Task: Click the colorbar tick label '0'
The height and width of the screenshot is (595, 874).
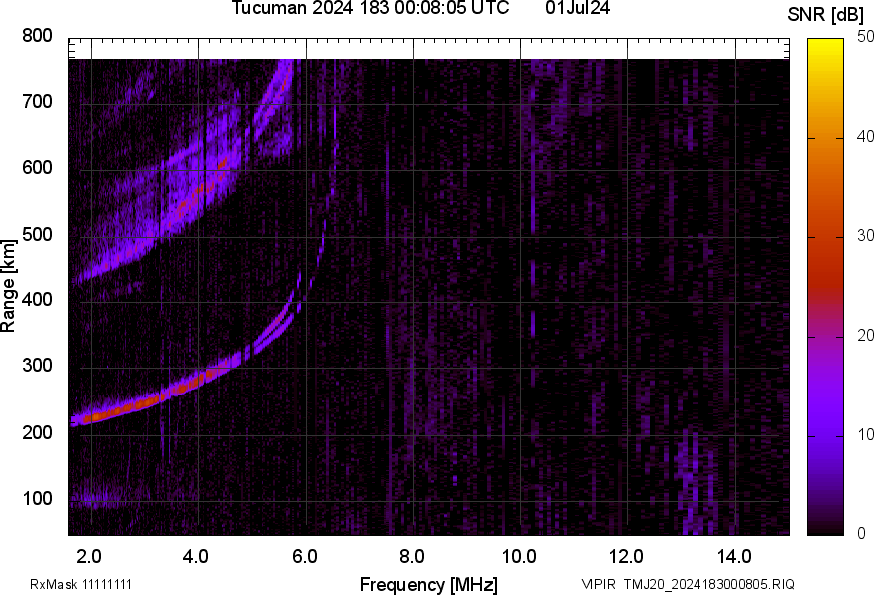Action: pyautogui.click(x=861, y=534)
